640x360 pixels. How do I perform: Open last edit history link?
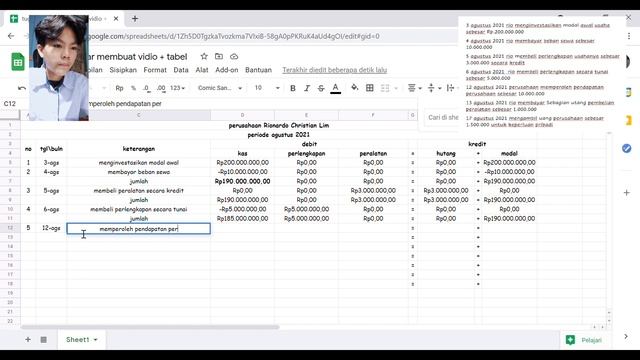tap(334, 70)
